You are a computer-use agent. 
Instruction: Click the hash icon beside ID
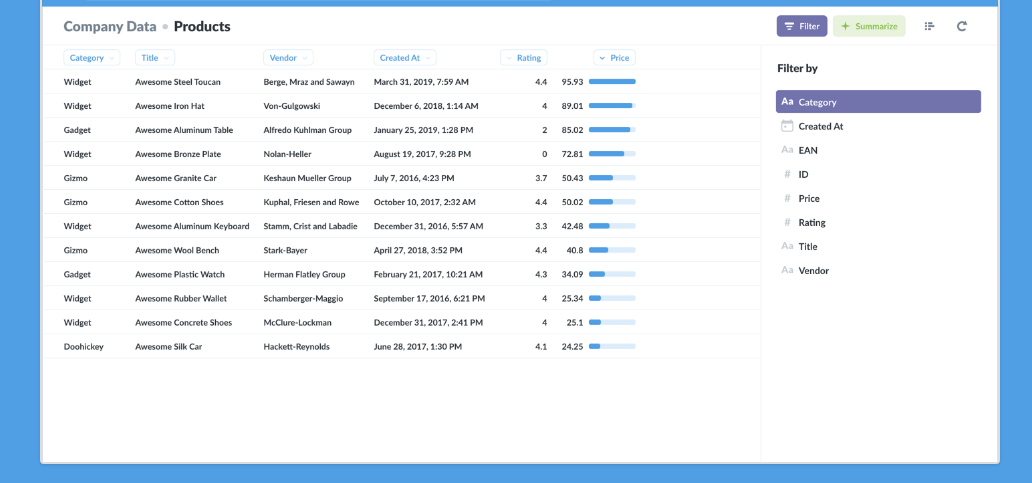point(787,174)
